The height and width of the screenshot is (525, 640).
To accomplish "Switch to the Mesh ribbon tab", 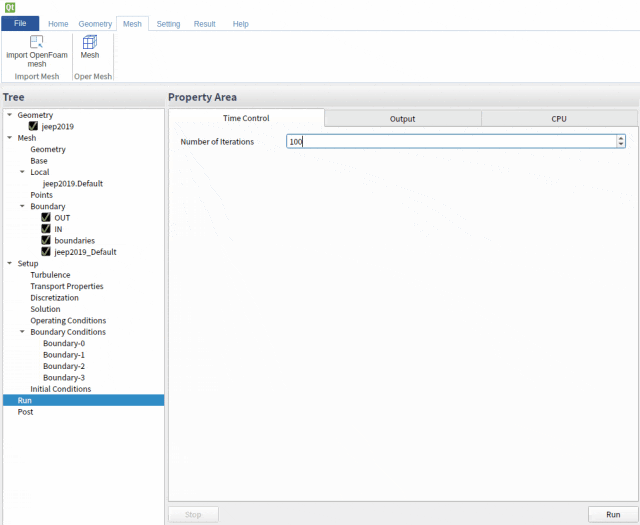I will 132,24.
